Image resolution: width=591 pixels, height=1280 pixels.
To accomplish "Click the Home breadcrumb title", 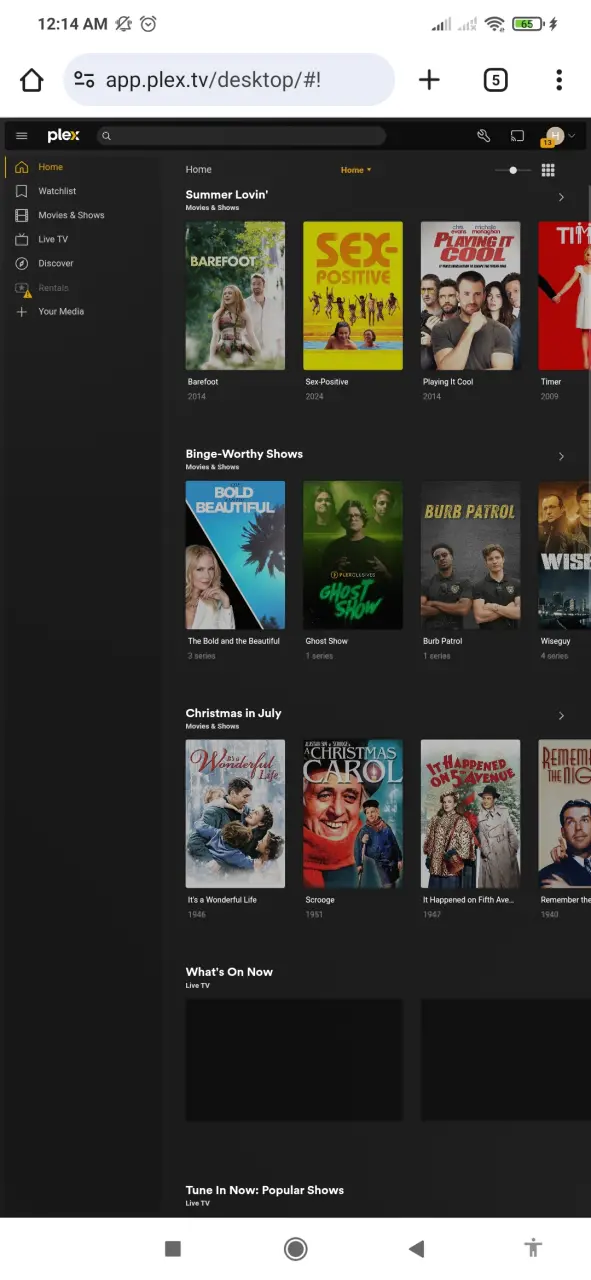I will click(199, 170).
